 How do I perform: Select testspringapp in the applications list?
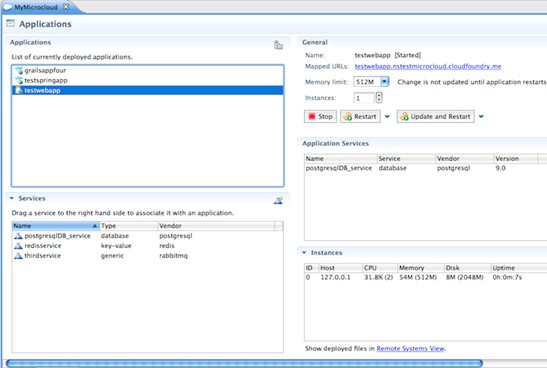click(148, 81)
